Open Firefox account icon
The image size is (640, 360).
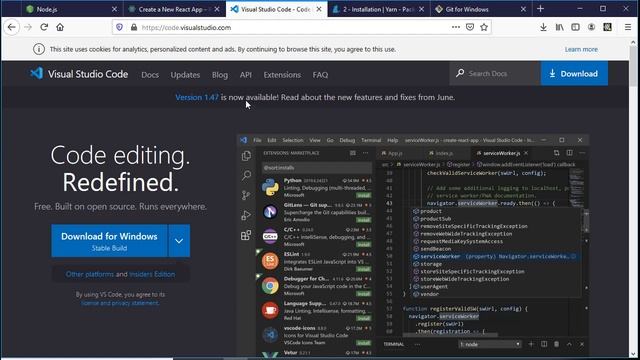coord(591,27)
